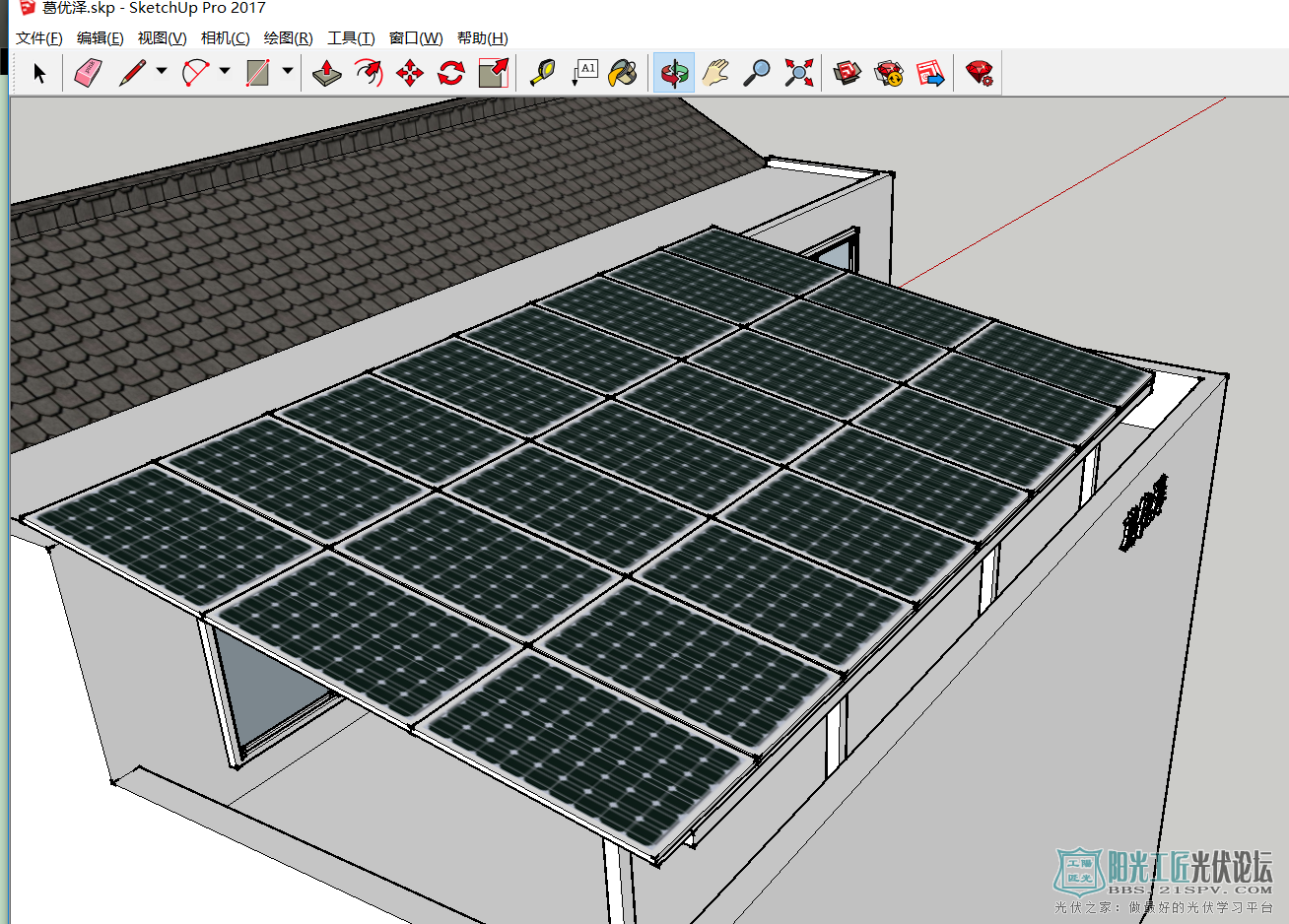Activate the Rotate tool

[451, 73]
